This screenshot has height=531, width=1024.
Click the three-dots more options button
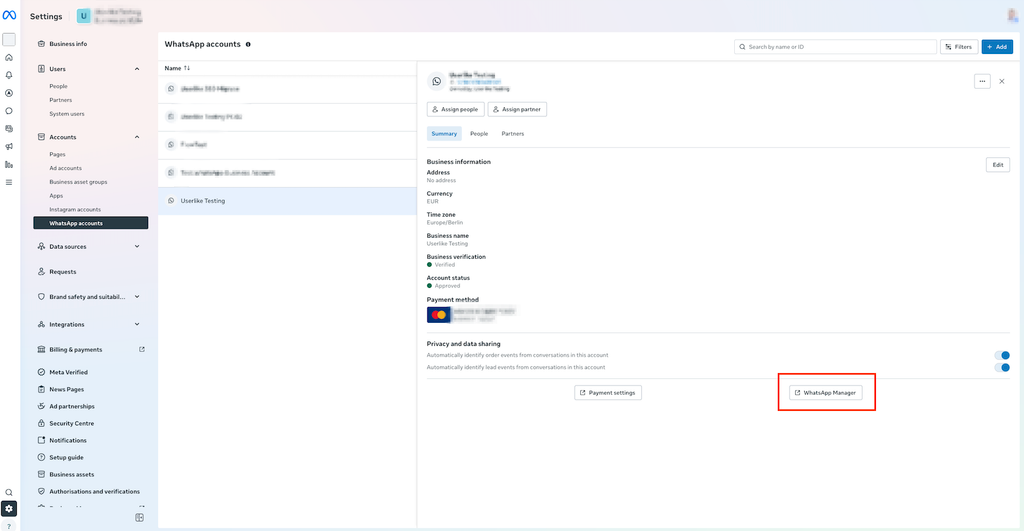click(x=982, y=81)
